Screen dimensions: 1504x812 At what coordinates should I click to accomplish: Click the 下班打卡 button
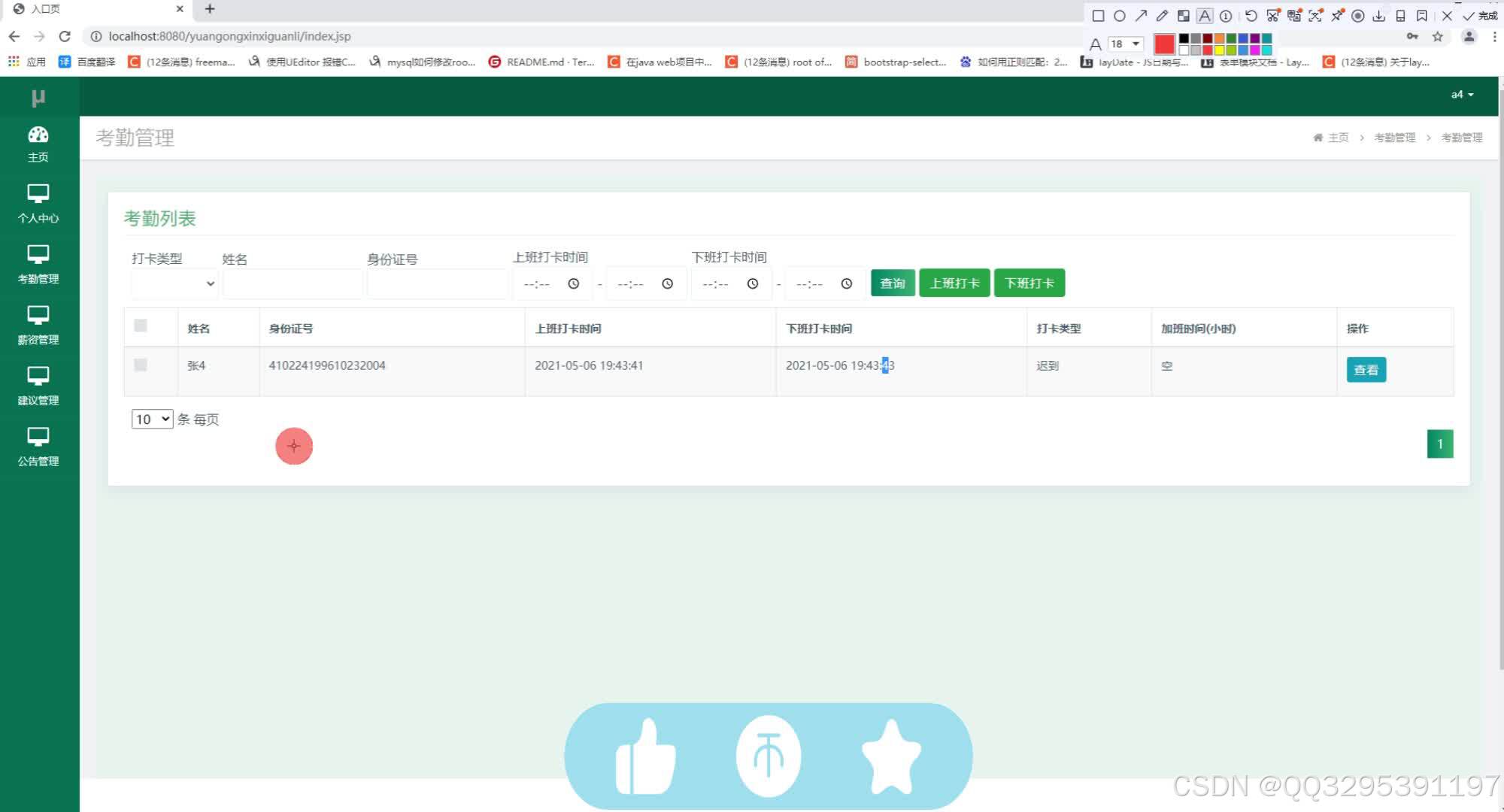(x=1029, y=283)
